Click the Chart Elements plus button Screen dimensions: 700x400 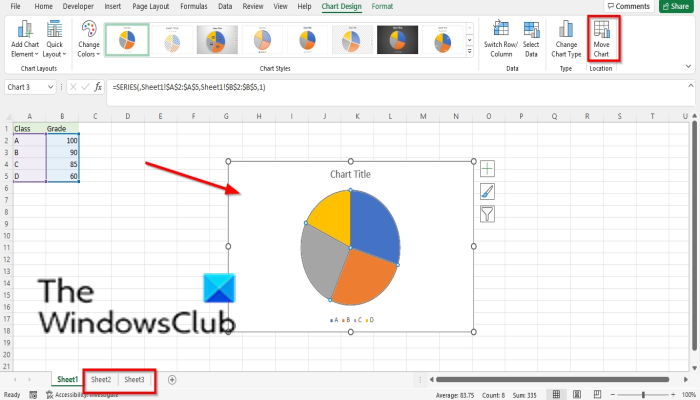(x=487, y=169)
